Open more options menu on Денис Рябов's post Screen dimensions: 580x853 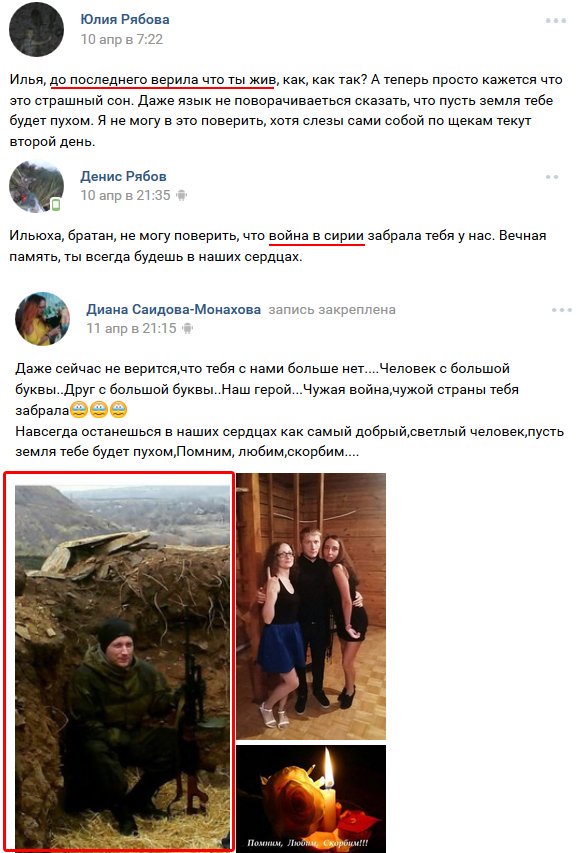click(x=552, y=177)
